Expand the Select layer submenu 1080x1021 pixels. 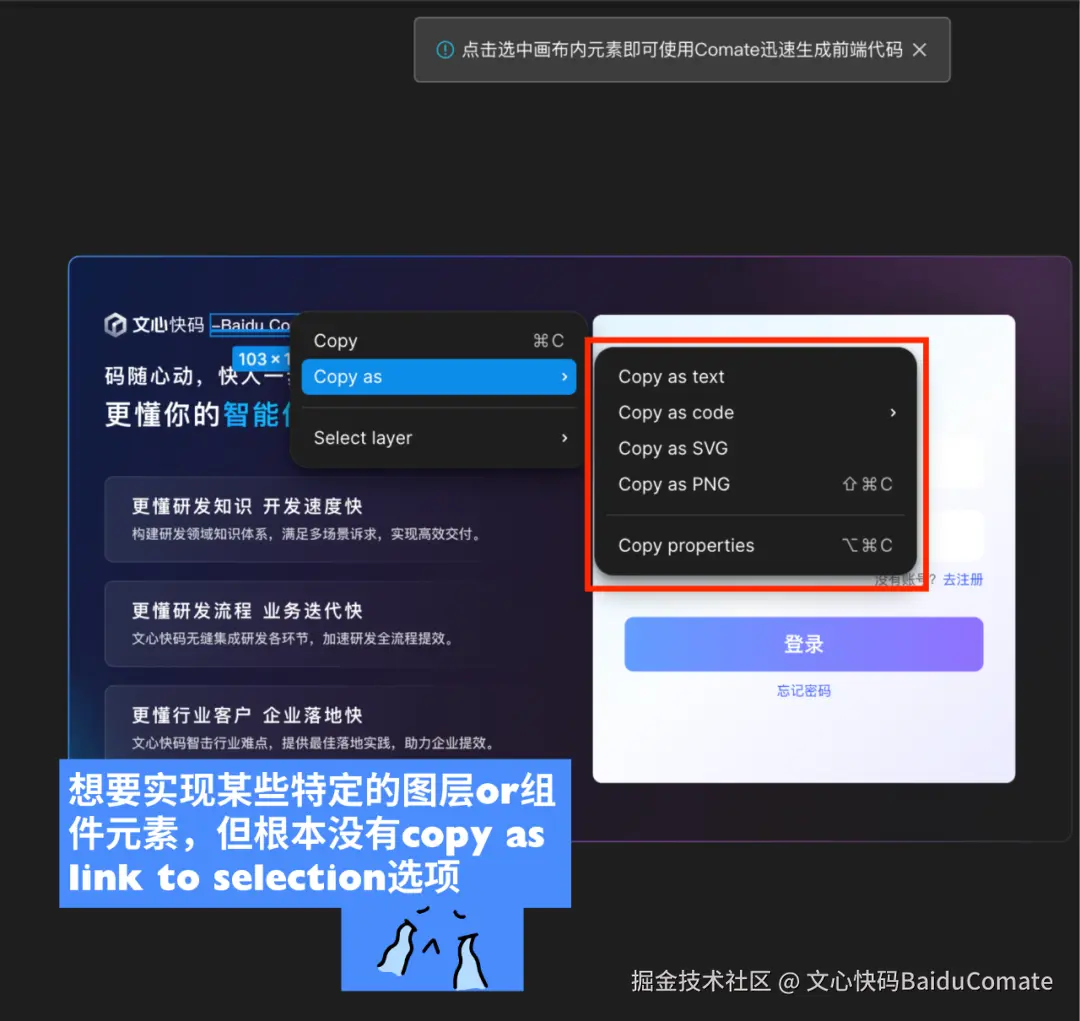pos(439,437)
